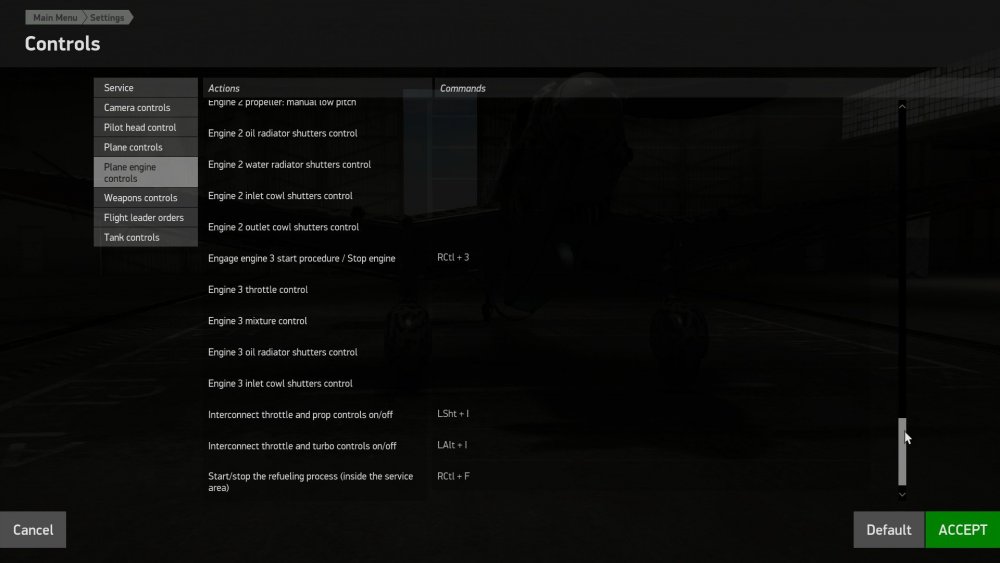Select the RCtl + F refueling binding

453,476
